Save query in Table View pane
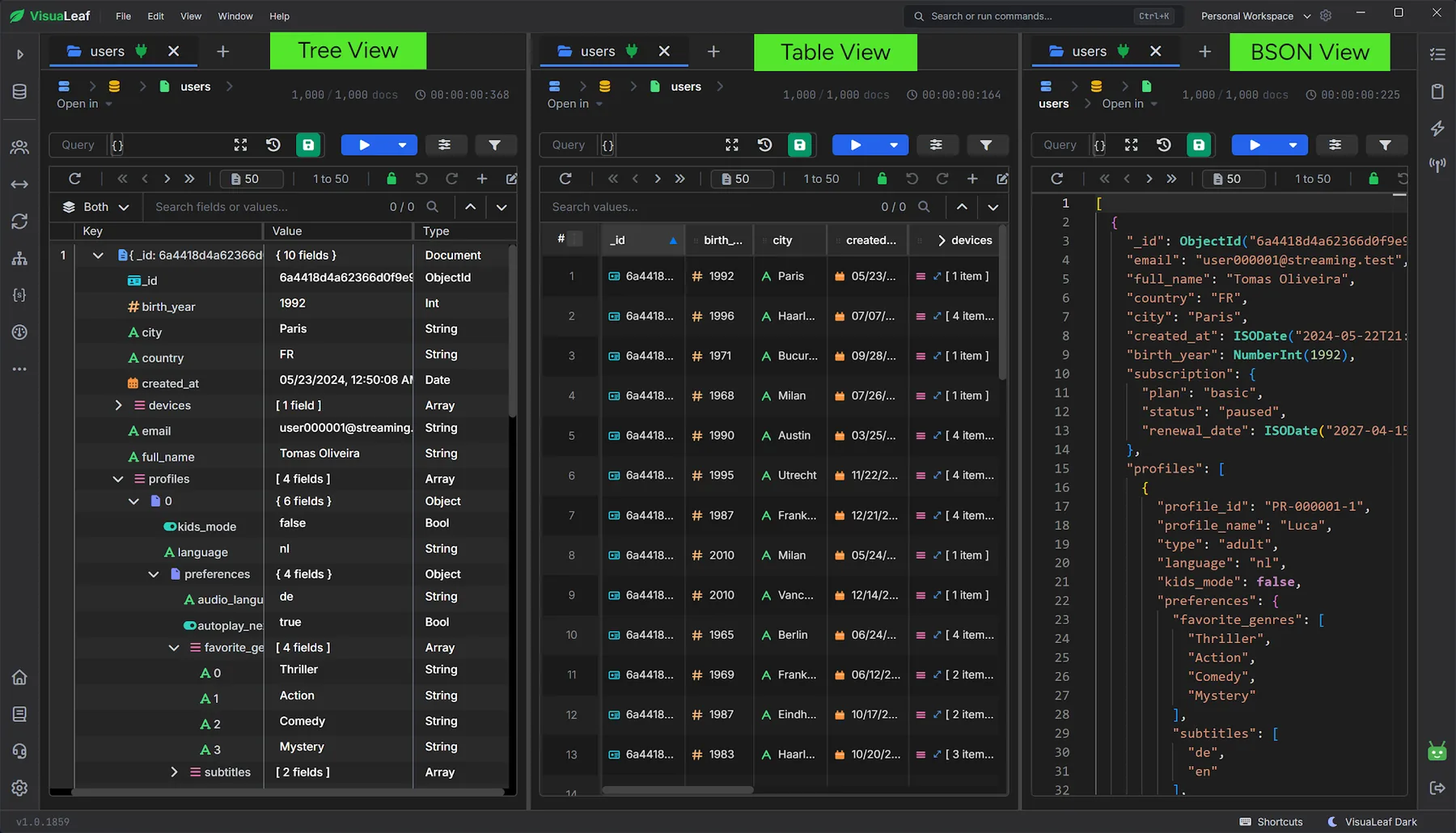This screenshot has width=1456, height=833. pos(799,145)
